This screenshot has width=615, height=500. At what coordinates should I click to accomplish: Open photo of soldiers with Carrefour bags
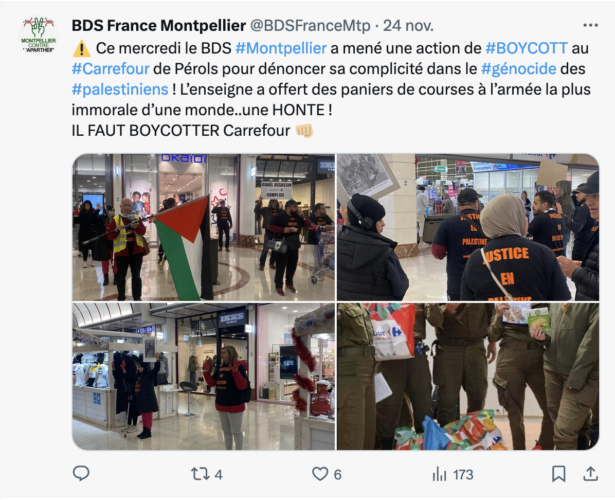pos(468,376)
